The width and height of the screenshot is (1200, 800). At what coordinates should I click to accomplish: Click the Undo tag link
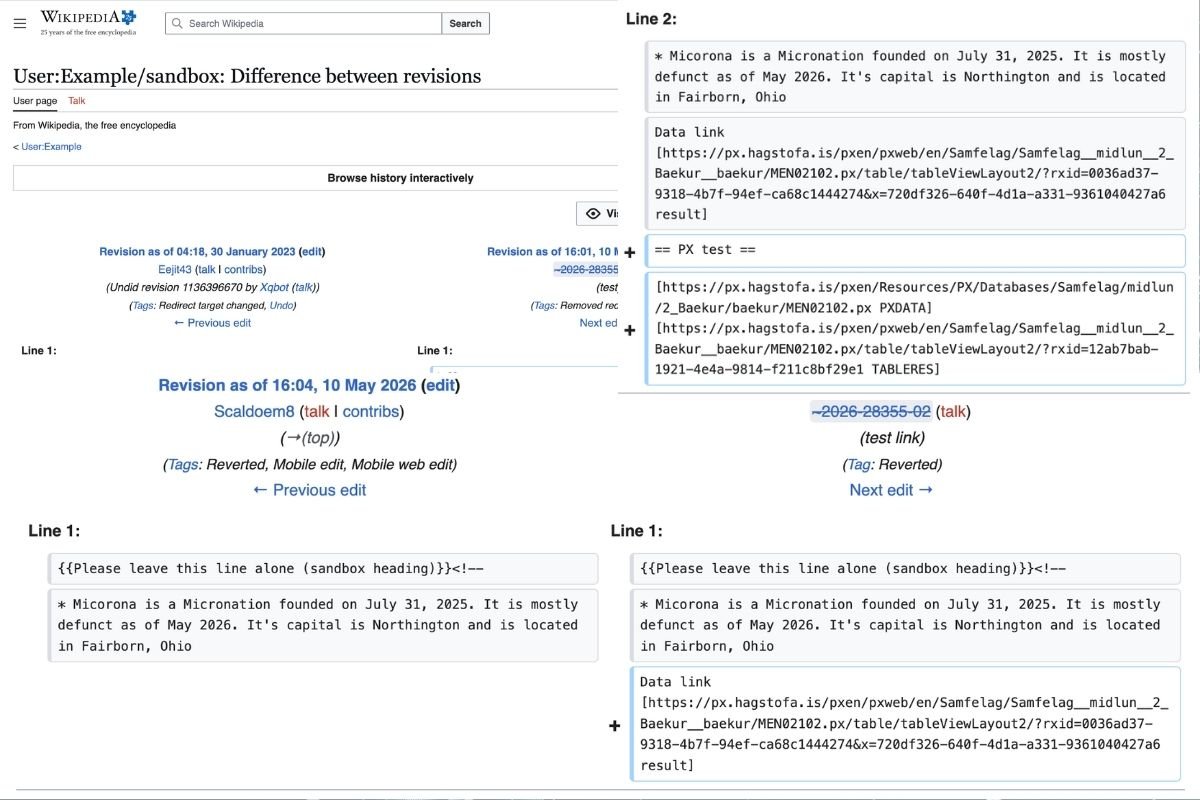click(x=281, y=306)
